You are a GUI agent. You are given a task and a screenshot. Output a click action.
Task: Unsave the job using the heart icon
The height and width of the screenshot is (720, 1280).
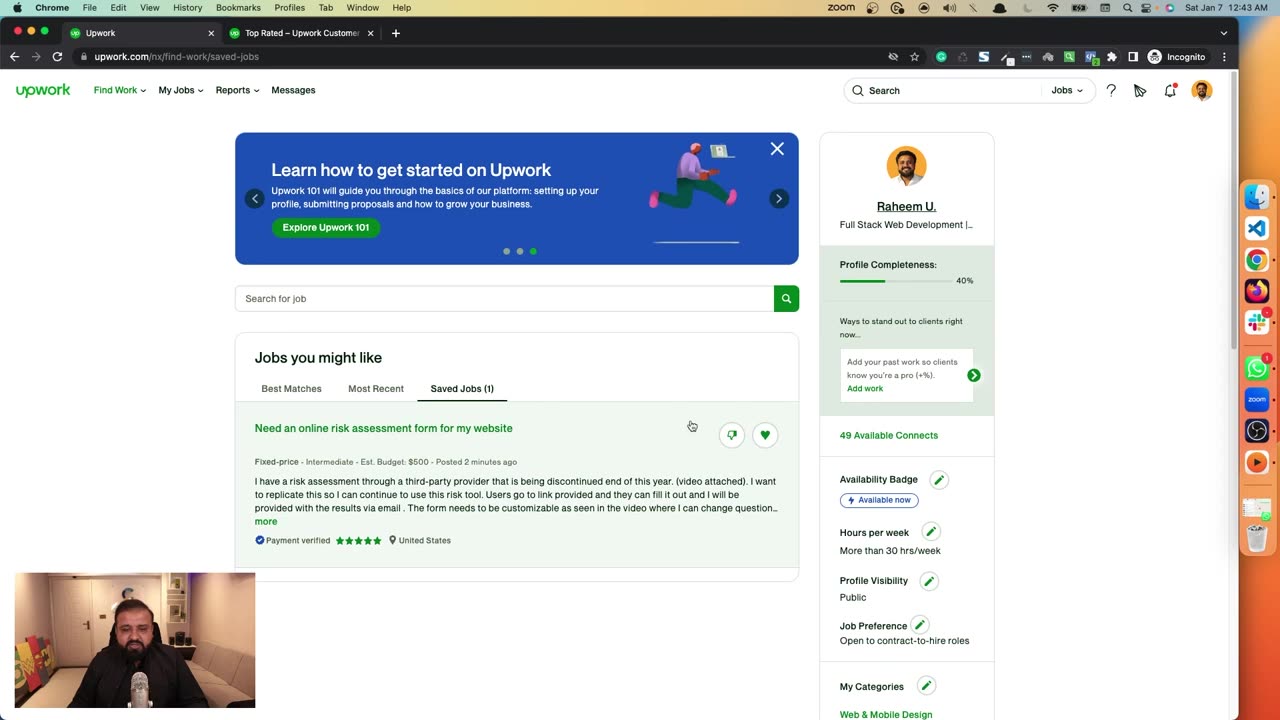point(765,435)
